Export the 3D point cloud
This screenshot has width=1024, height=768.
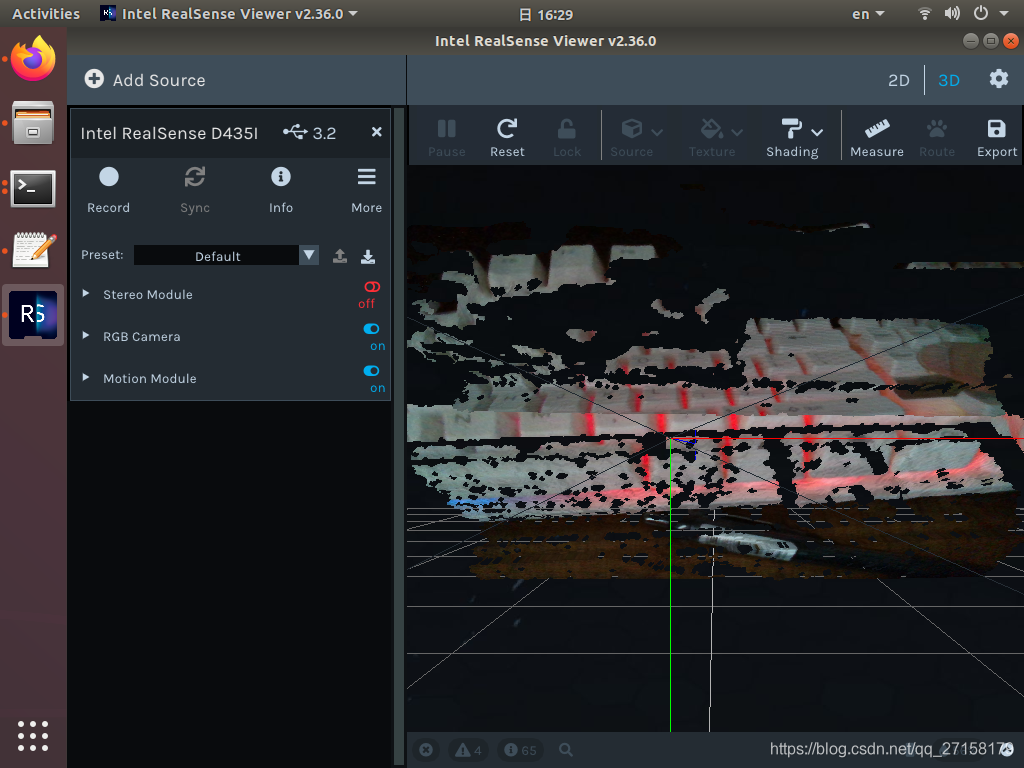coord(997,137)
